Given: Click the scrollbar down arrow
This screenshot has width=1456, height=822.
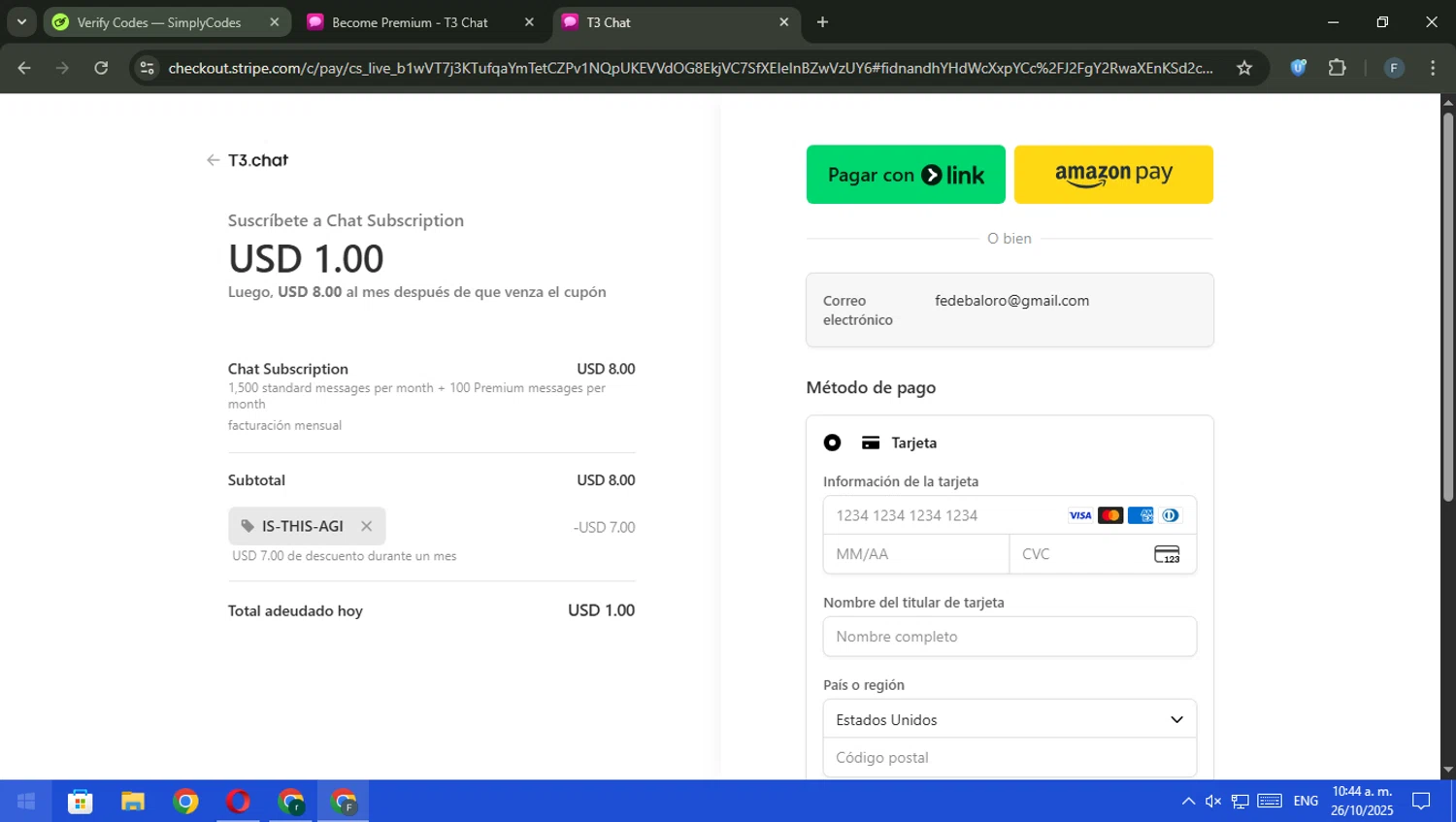Looking at the screenshot, I should pos(1448,771).
